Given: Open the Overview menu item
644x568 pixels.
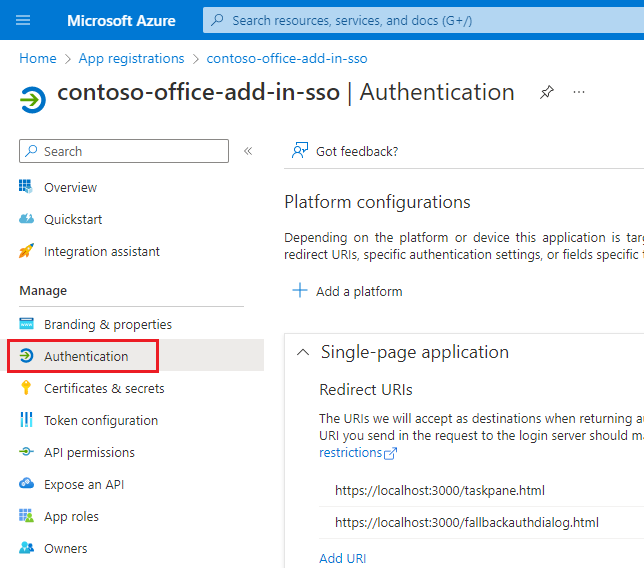Looking at the screenshot, I should coord(70,187).
